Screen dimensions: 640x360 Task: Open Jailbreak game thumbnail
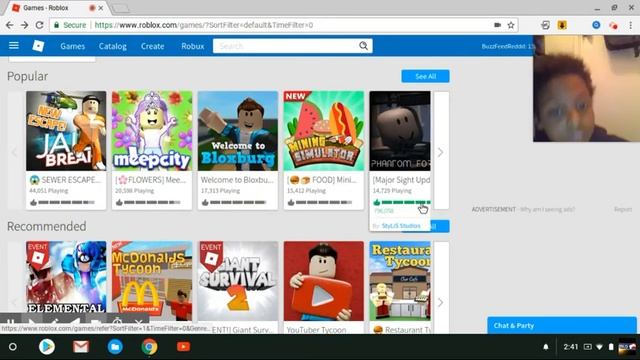click(x=66, y=131)
